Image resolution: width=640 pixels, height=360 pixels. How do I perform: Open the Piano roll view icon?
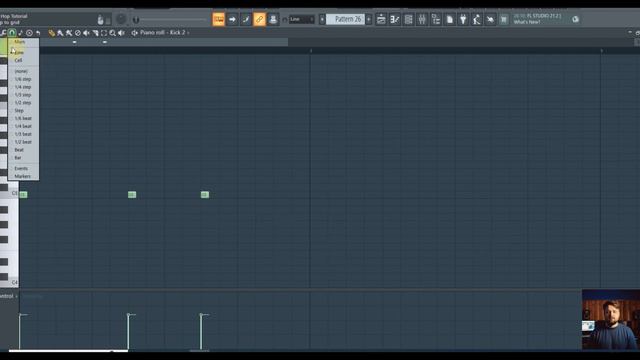coord(395,19)
